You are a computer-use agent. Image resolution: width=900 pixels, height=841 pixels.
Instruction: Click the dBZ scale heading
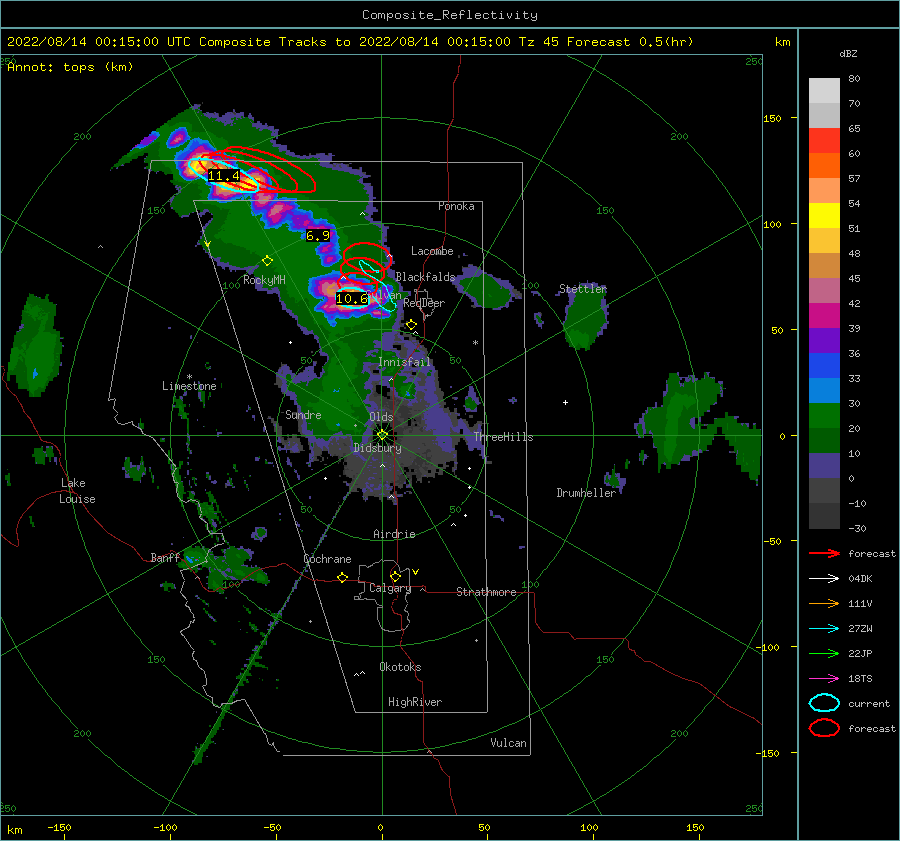pyautogui.click(x=848, y=54)
